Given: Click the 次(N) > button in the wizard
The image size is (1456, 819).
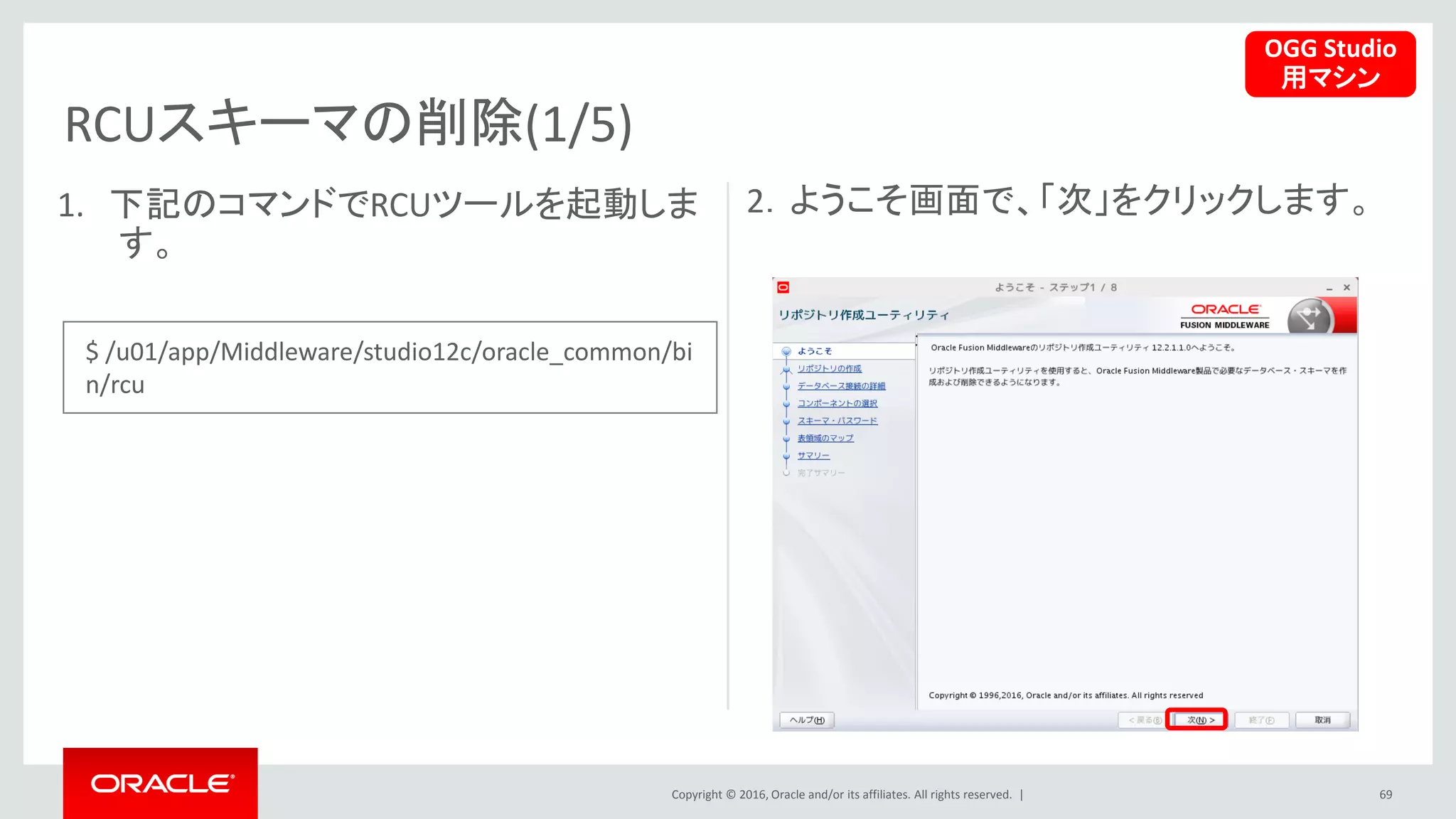Looking at the screenshot, I should click(x=1200, y=719).
